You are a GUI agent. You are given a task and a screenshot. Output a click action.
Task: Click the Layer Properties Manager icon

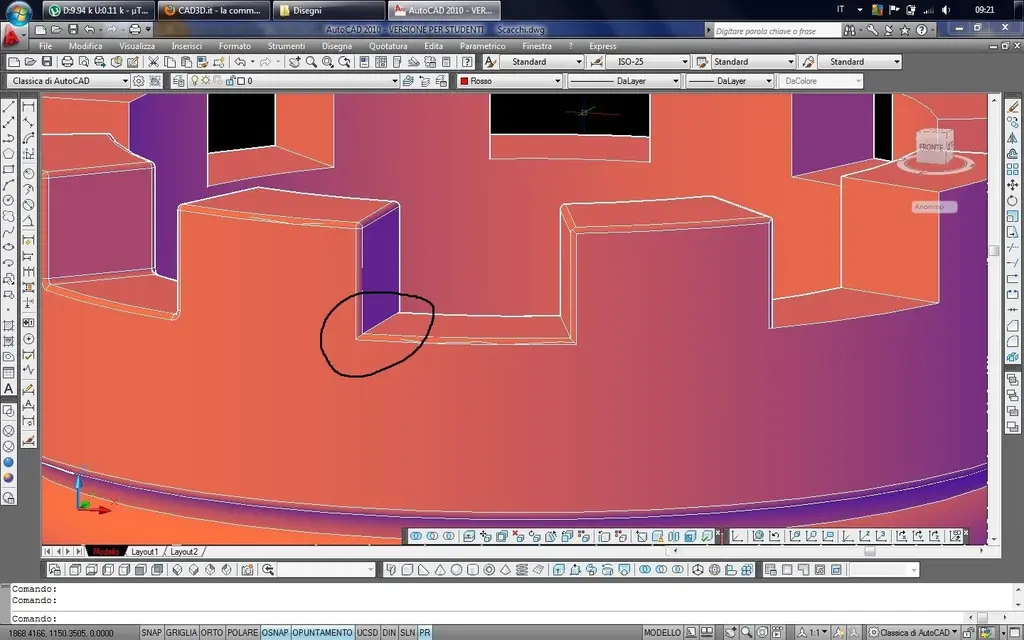click(178, 81)
